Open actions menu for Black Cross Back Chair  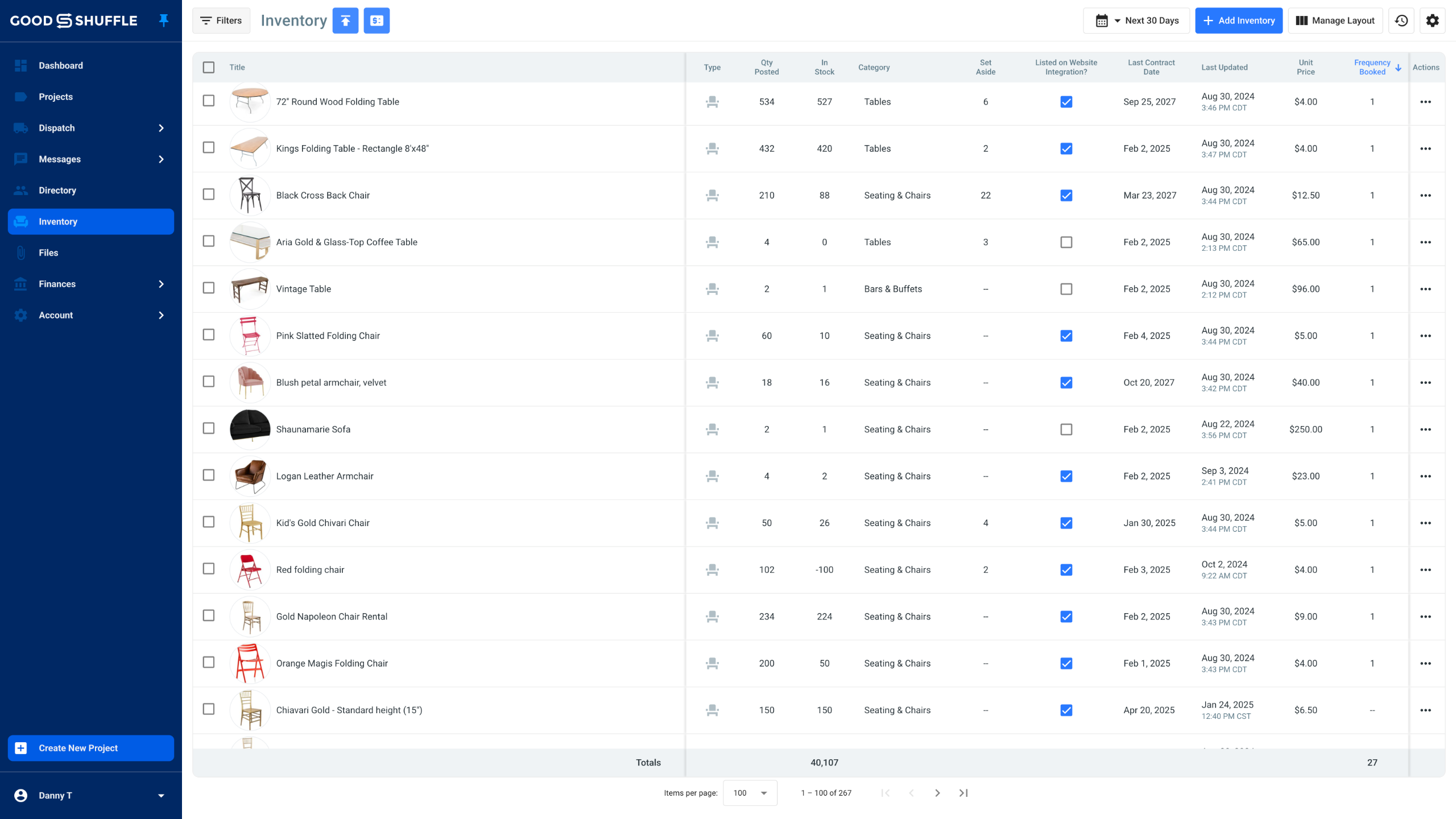pos(1425,195)
